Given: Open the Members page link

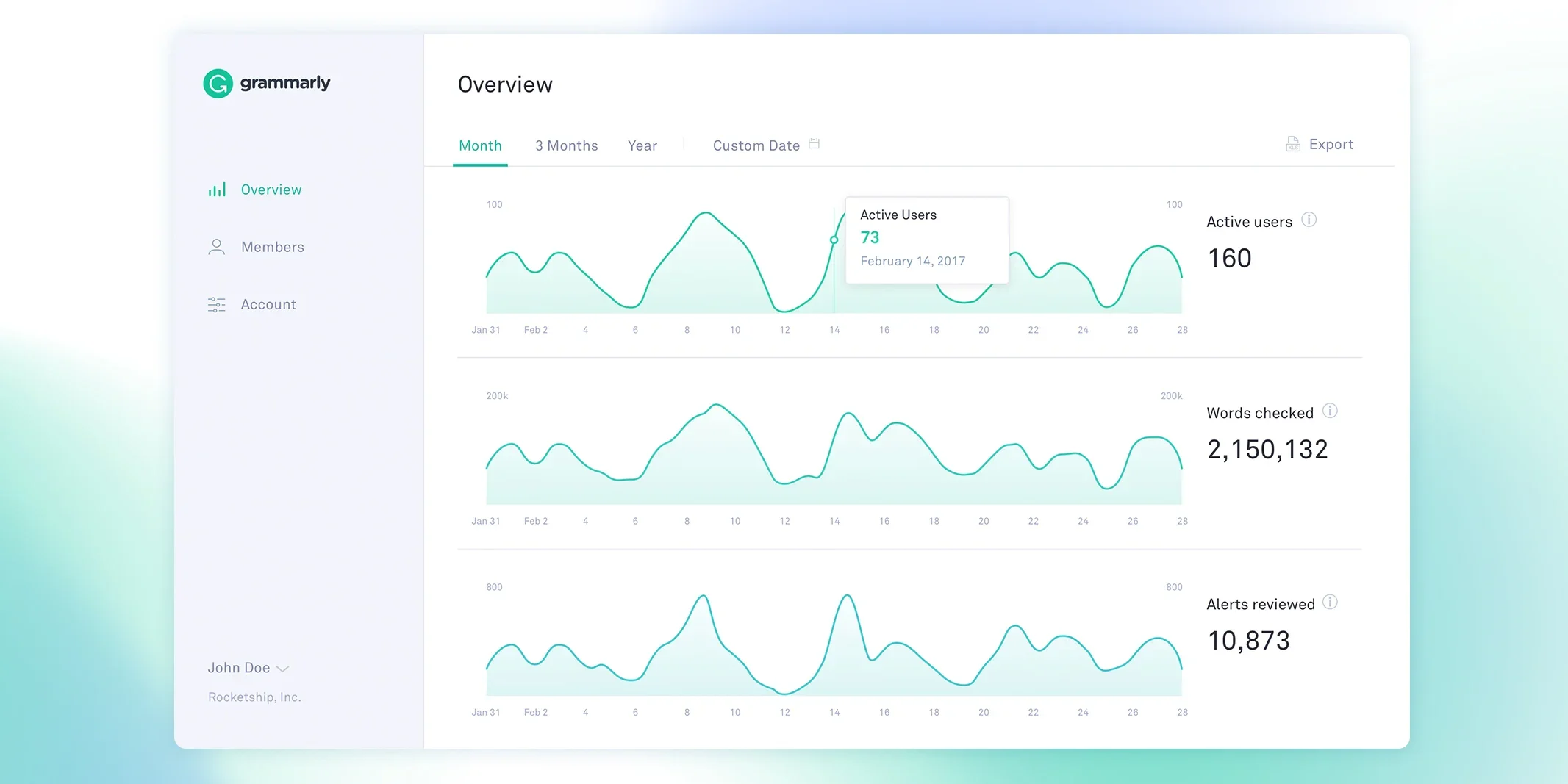Looking at the screenshot, I should point(273,247).
